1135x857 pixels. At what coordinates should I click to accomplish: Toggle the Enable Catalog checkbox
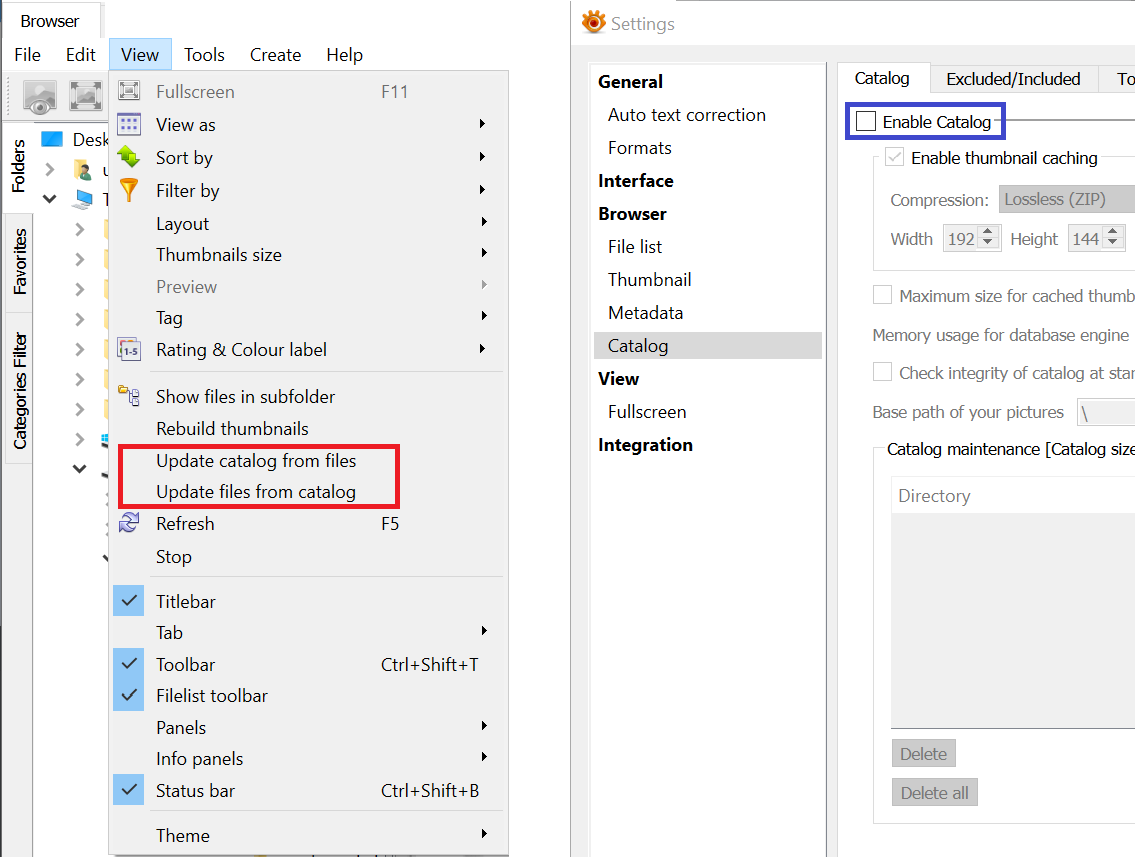(x=866, y=121)
